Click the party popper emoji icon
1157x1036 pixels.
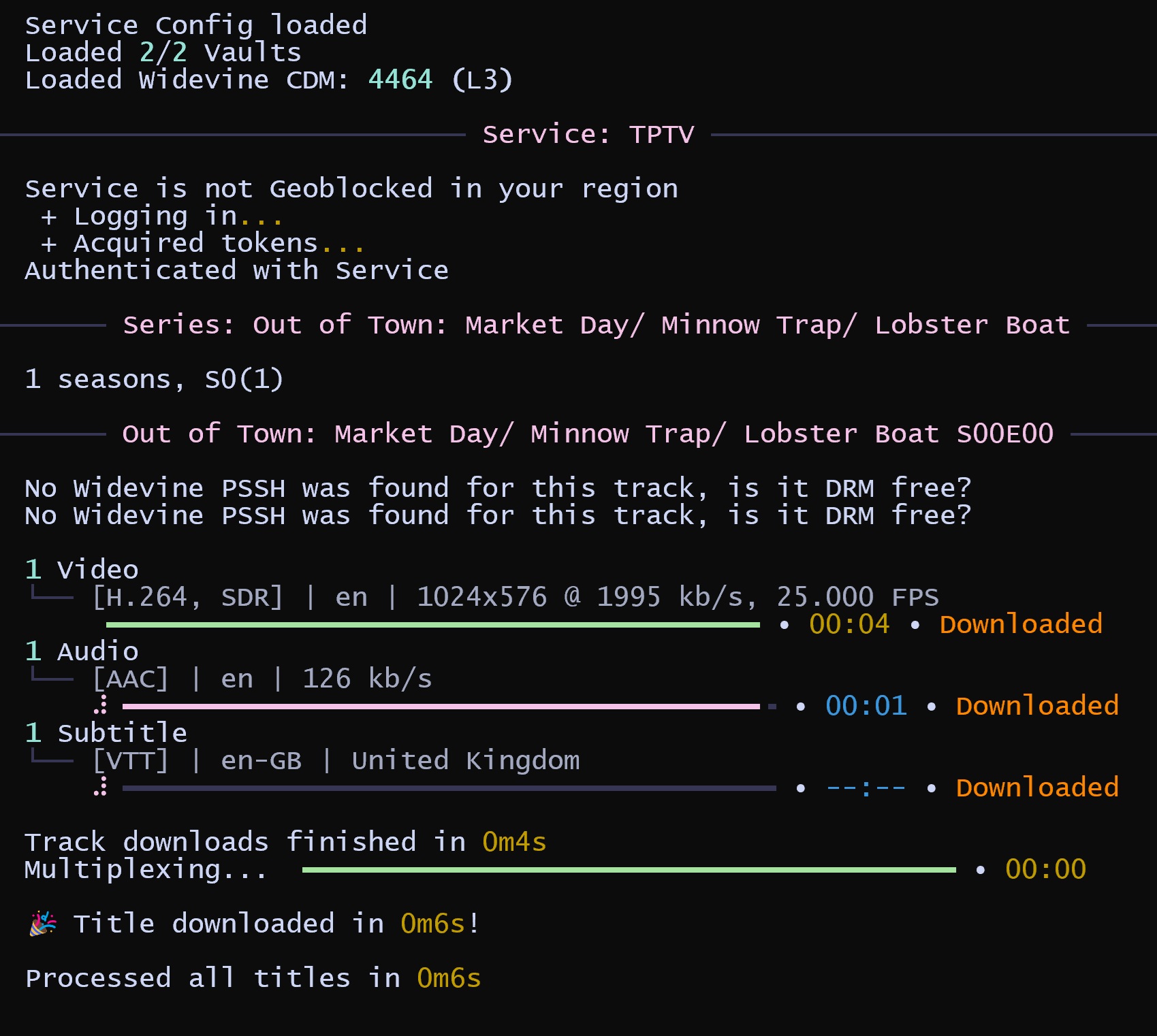tap(42, 924)
